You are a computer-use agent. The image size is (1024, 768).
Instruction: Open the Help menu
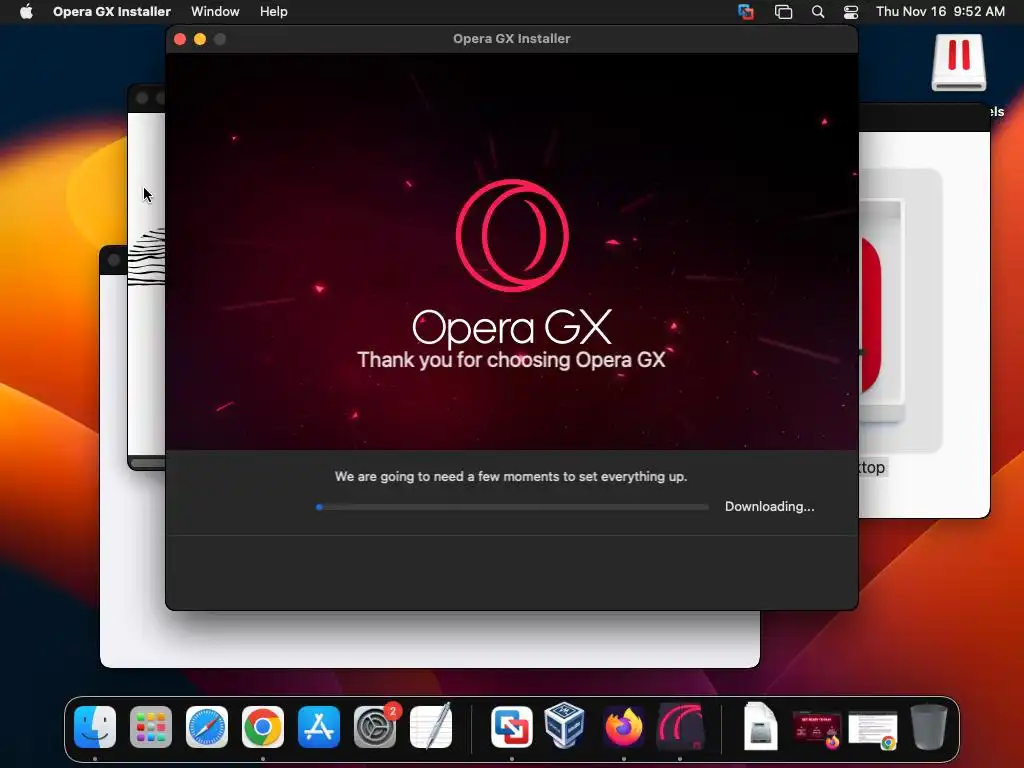[274, 12]
